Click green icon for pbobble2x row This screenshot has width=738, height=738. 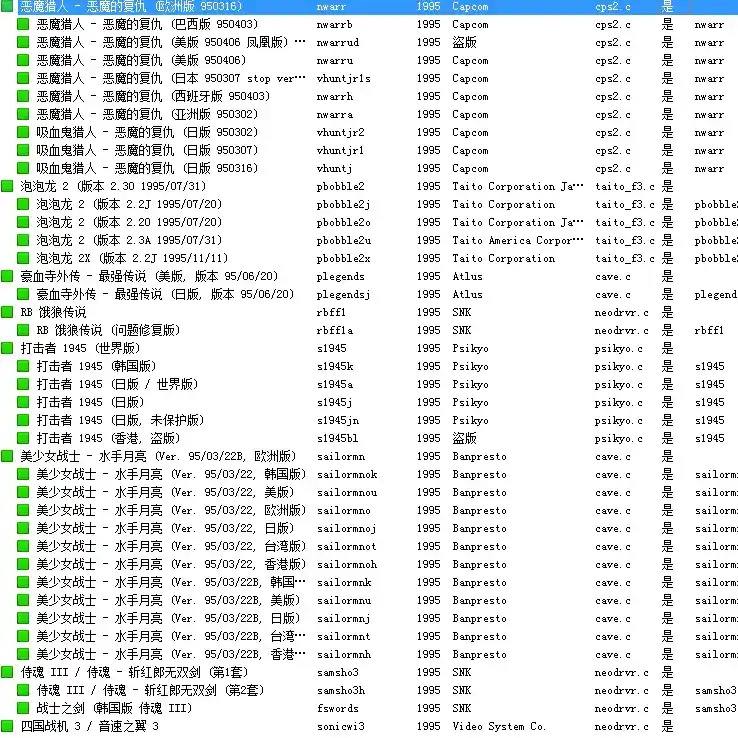[x=23, y=258]
